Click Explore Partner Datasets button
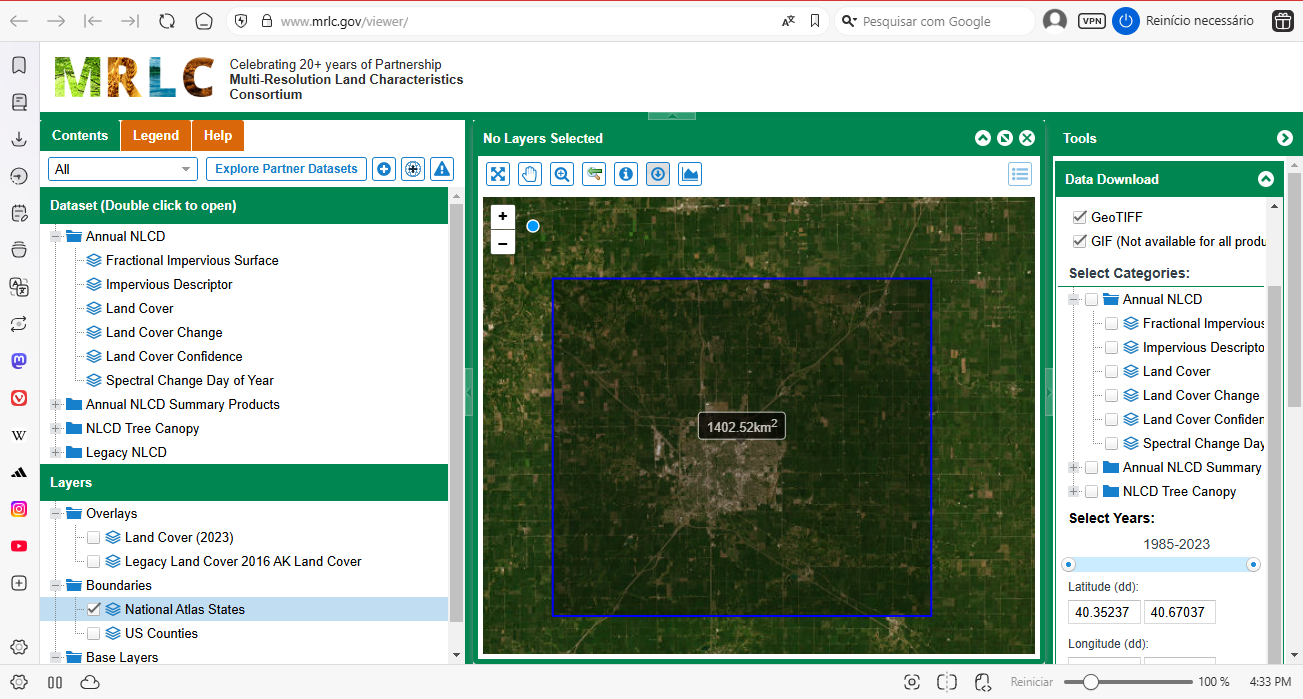The width and height of the screenshot is (1303, 699). (286, 169)
